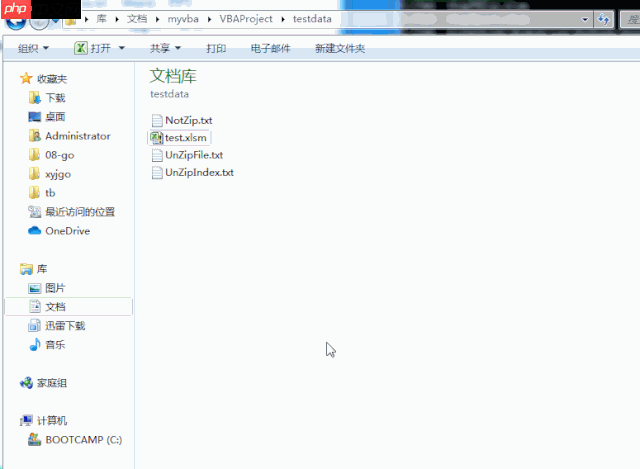Viewport: 640px width, 469px height.
Task: Click the UnZipFile.txt file name
Action: [x=194, y=155]
